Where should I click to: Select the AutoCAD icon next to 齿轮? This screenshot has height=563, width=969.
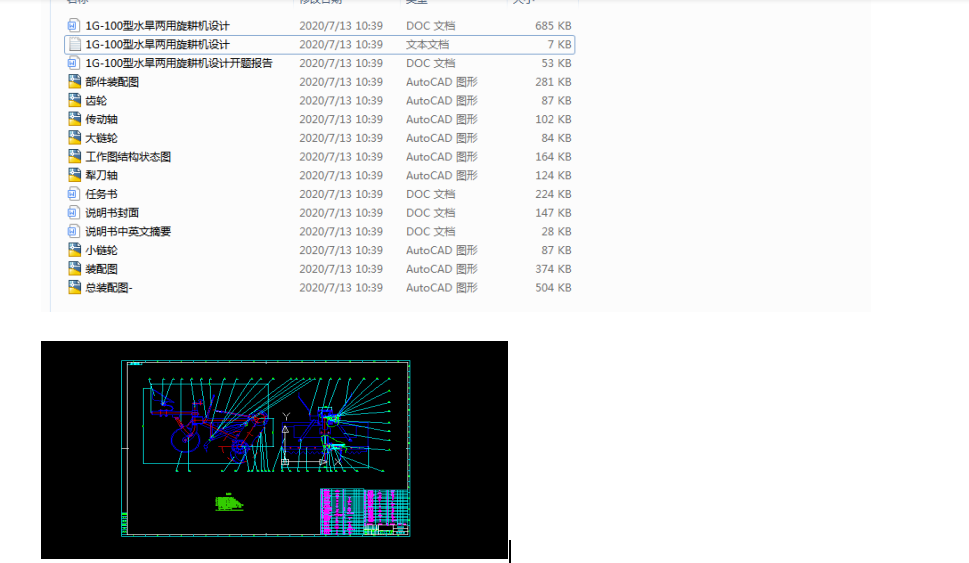point(74,100)
